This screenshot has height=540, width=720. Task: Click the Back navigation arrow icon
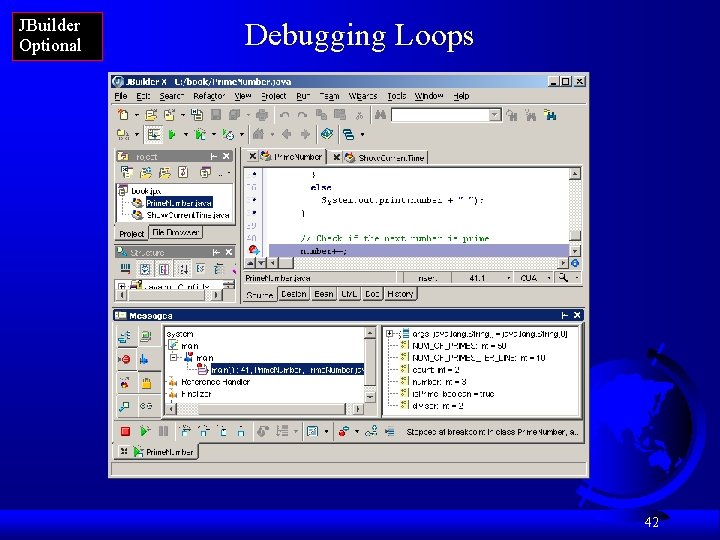point(287,134)
